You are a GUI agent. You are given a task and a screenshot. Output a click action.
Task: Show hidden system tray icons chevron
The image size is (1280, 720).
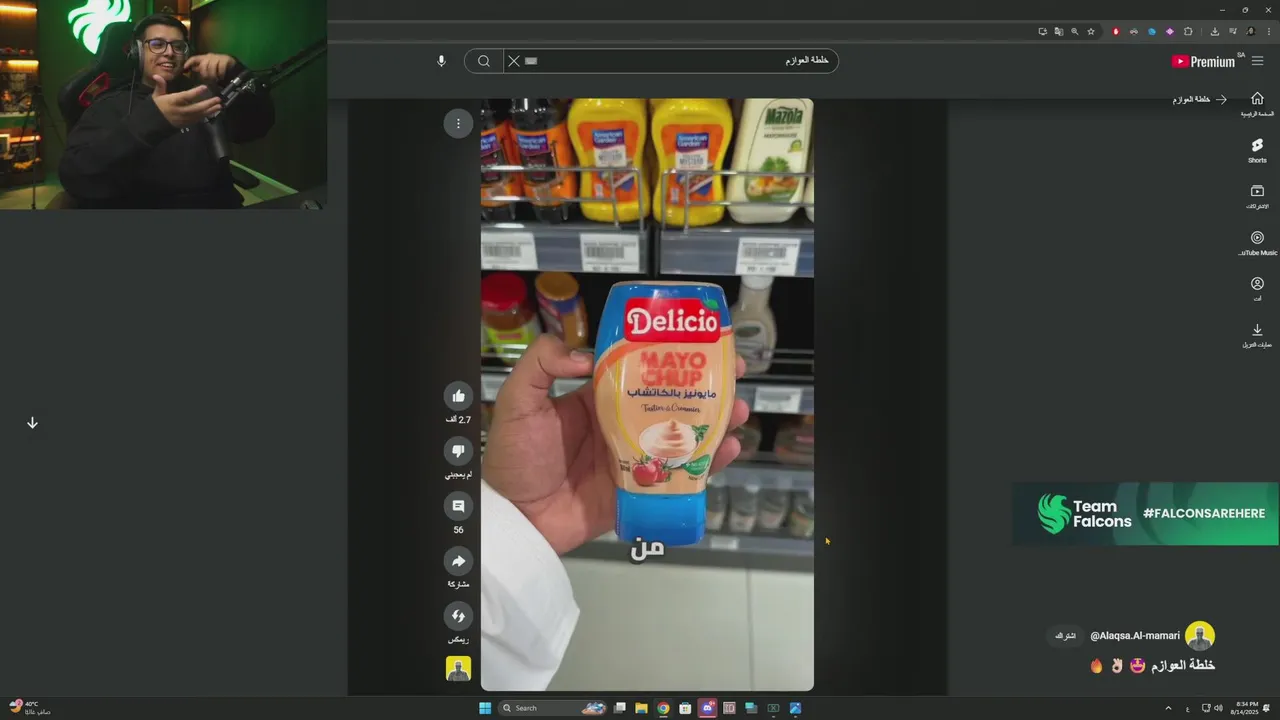[1168, 708]
